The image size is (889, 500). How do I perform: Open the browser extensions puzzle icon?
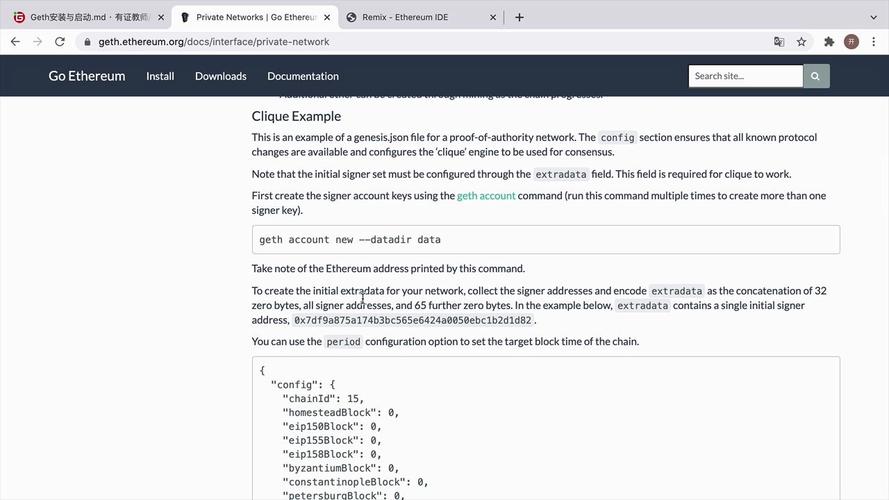[x=829, y=42]
